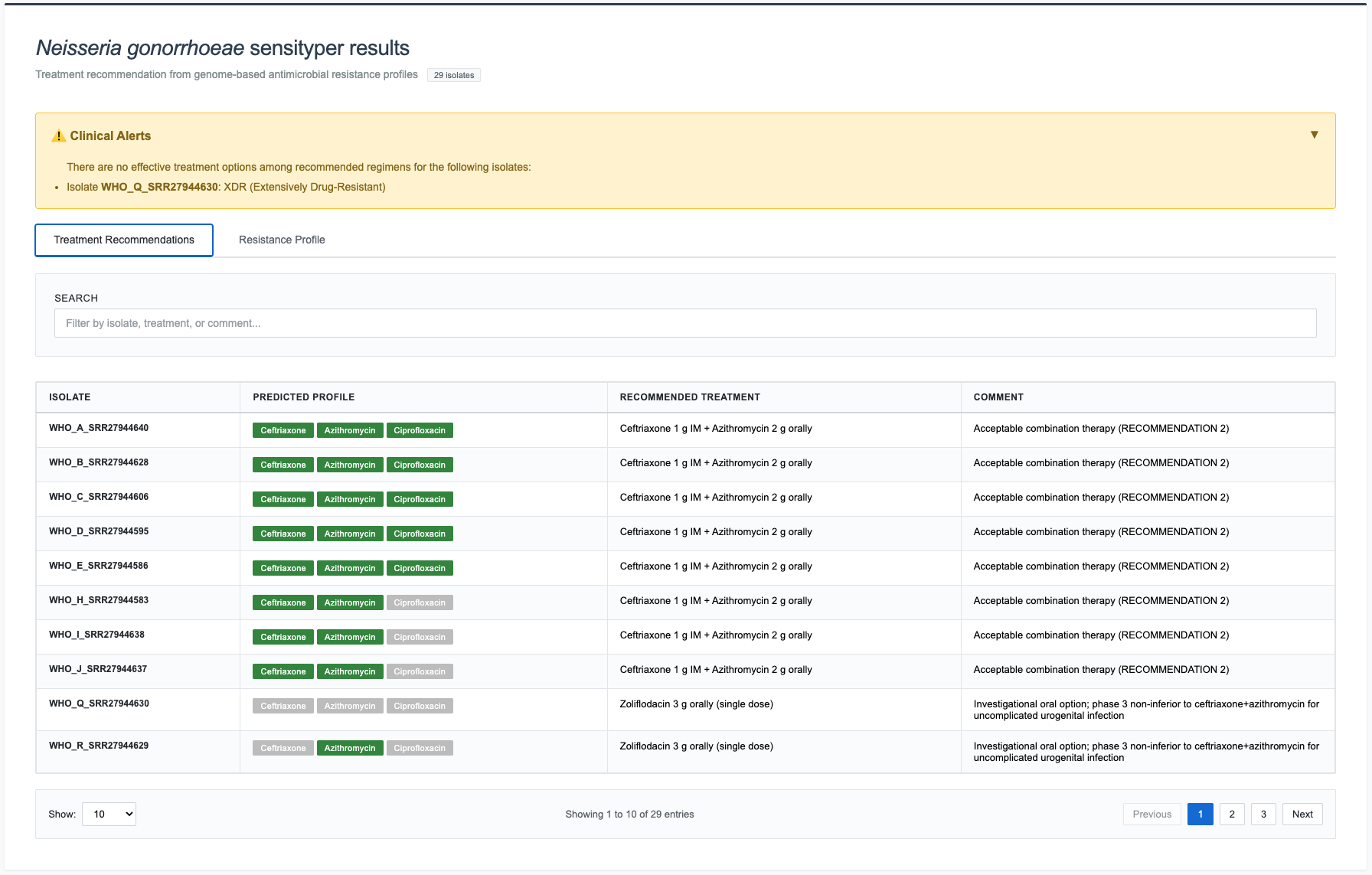This screenshot has width=1372, height=875.
Task: Click the Next pagination button
Action: click(x=1302, y=814)
